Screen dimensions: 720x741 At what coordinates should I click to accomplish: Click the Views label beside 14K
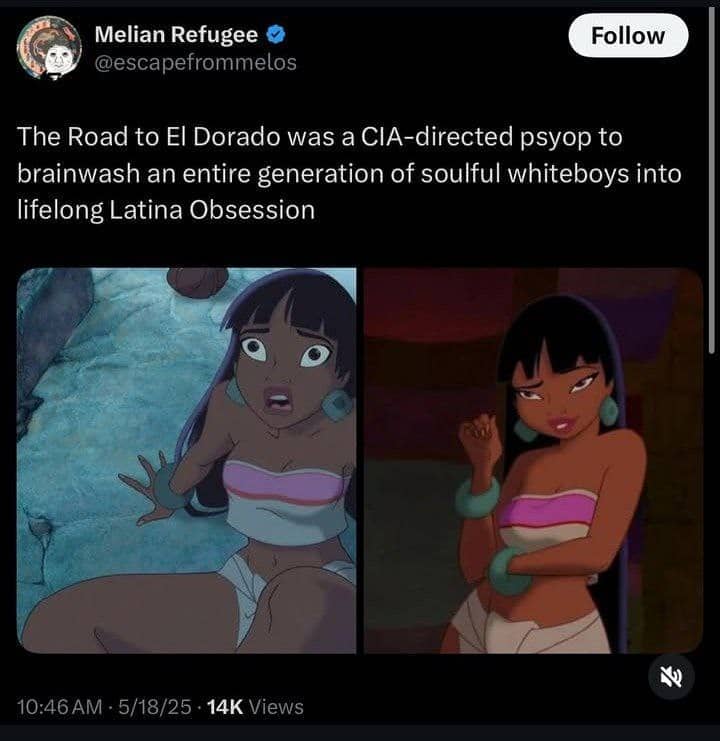[x=276, y=707]
